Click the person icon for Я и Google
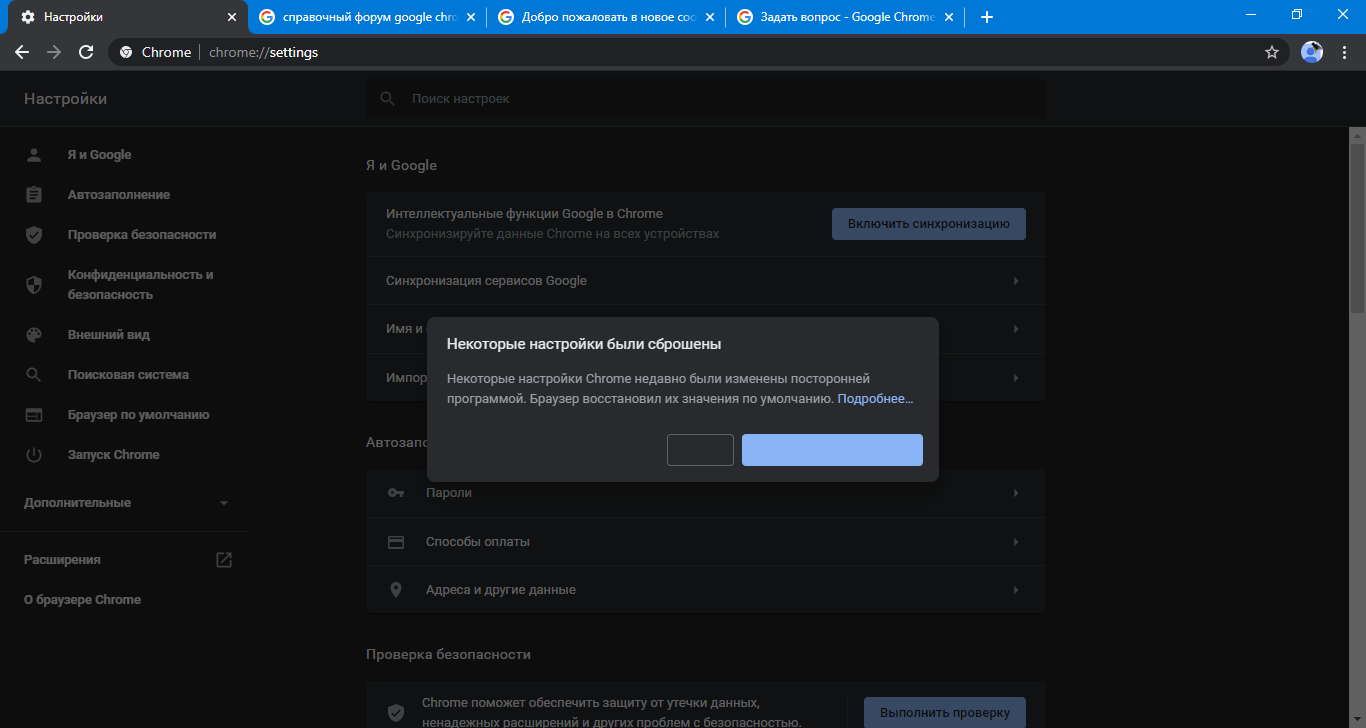Viewport: 1366px width, 728px height. 34,155
